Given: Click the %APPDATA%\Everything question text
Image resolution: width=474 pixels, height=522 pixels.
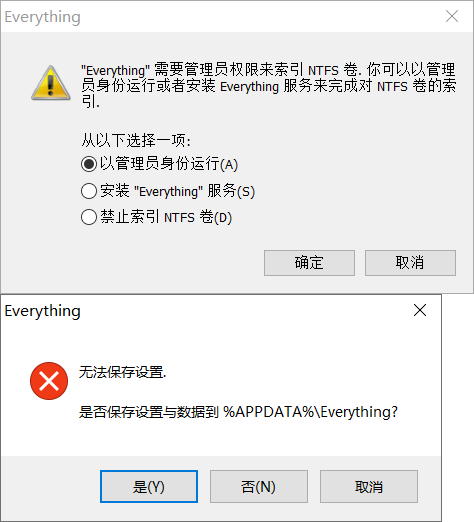Looking at the screenshot, I should (238, 412).
